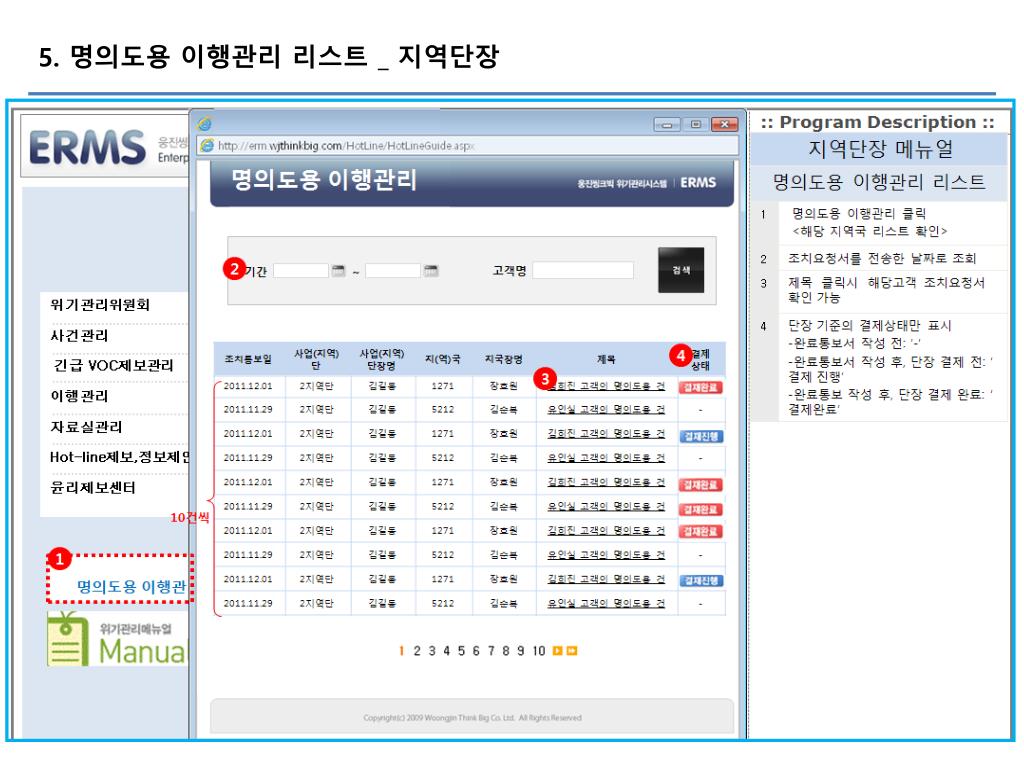The image size is (1024, 768).
Task: Click the copyright footer text in popup
Action: [x=472, y=718]
